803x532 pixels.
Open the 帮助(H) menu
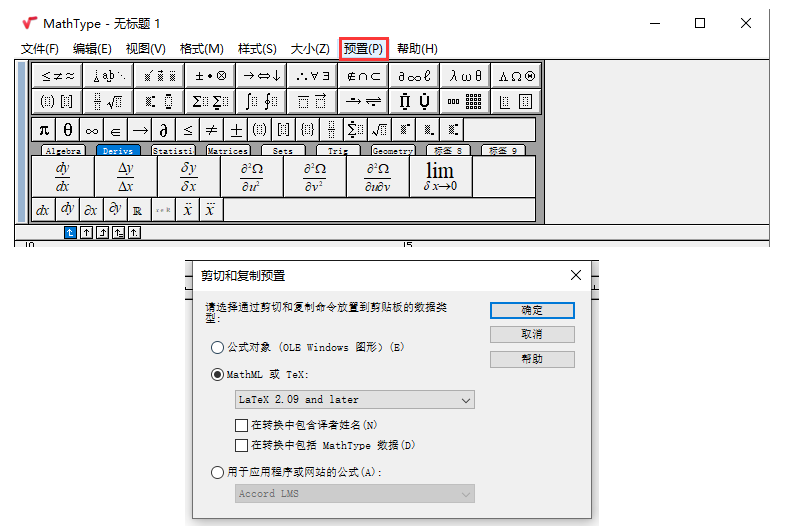click(x=417, y=49)
